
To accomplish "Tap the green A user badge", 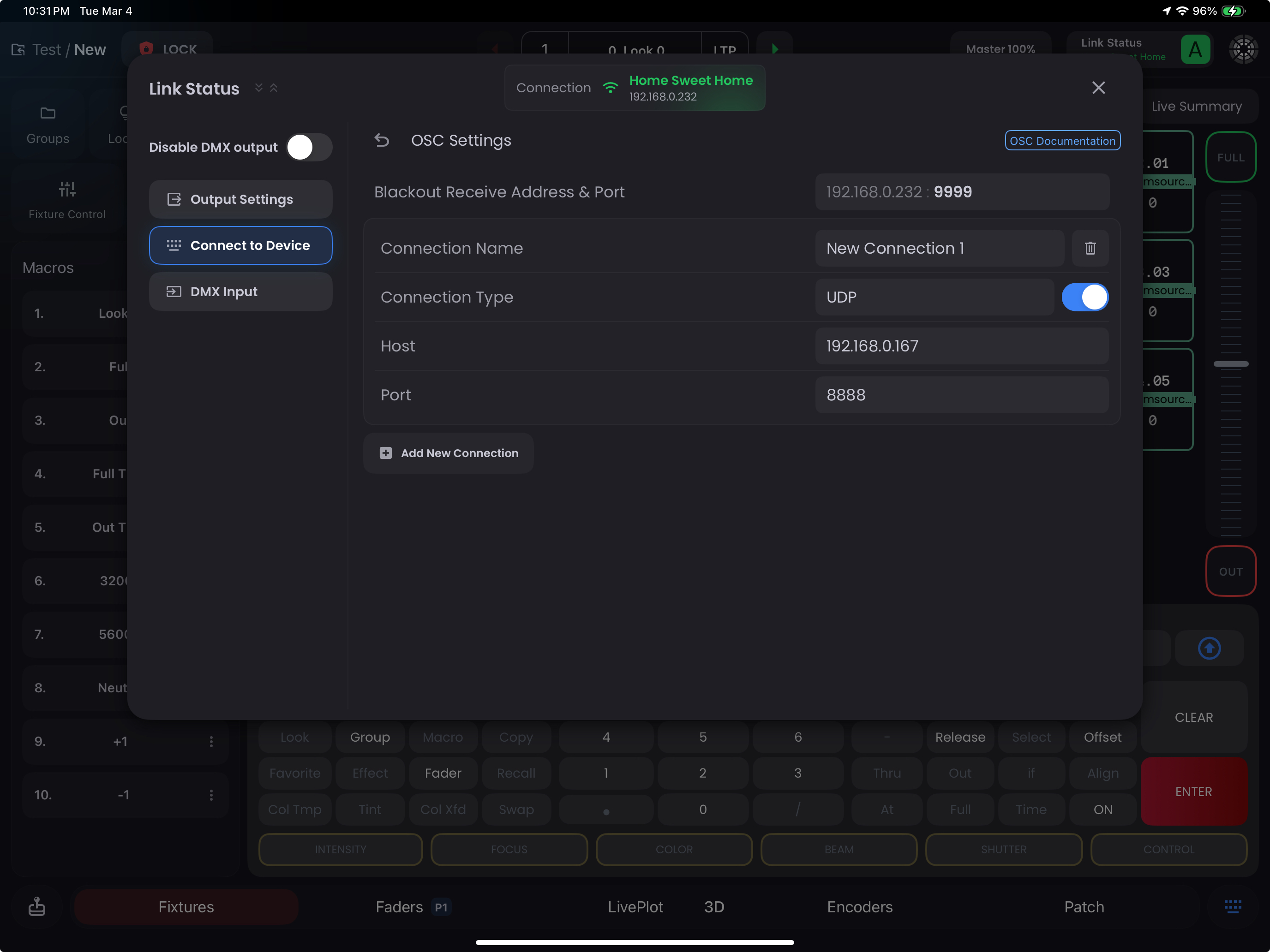I will point(1195,49).
